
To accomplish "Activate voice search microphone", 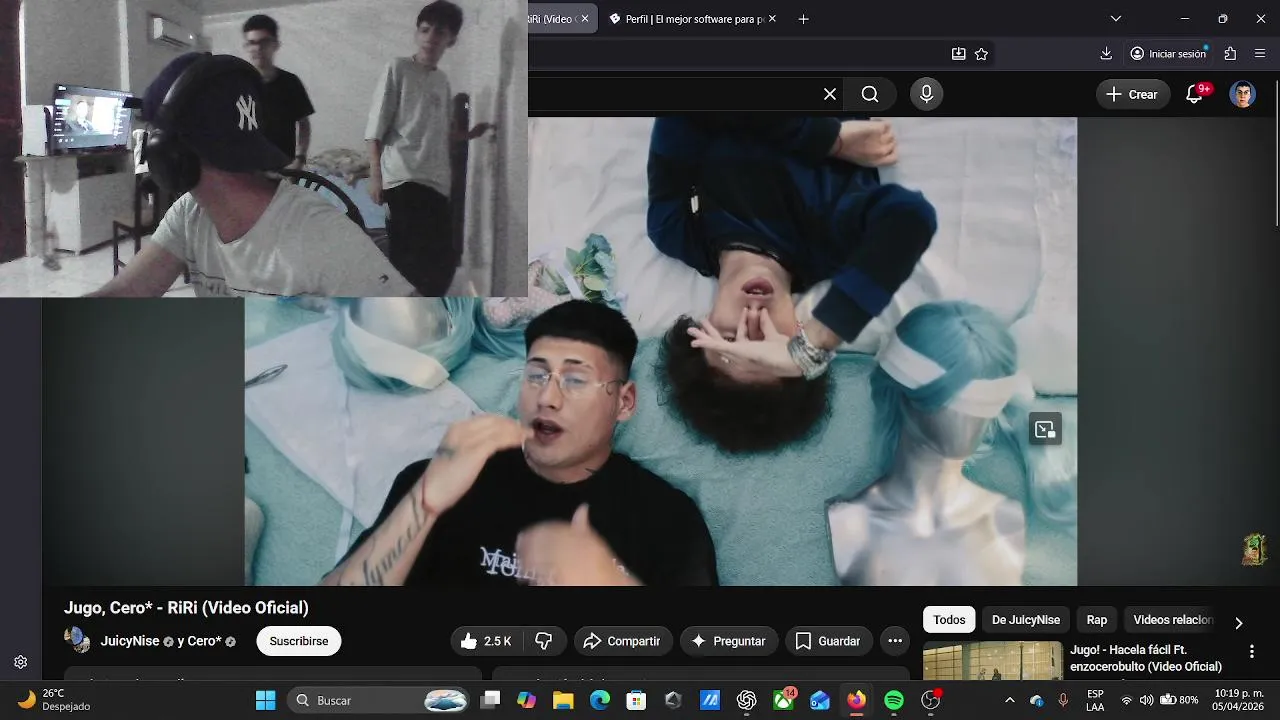I will click(x=926, y=94).
